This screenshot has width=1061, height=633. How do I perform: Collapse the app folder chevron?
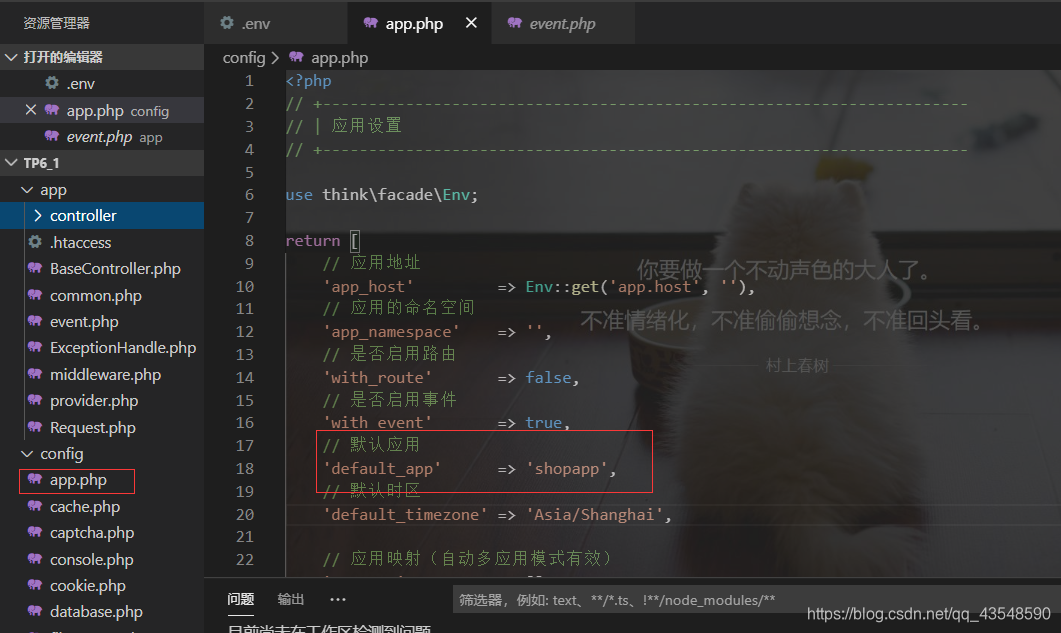coord(27,190)
